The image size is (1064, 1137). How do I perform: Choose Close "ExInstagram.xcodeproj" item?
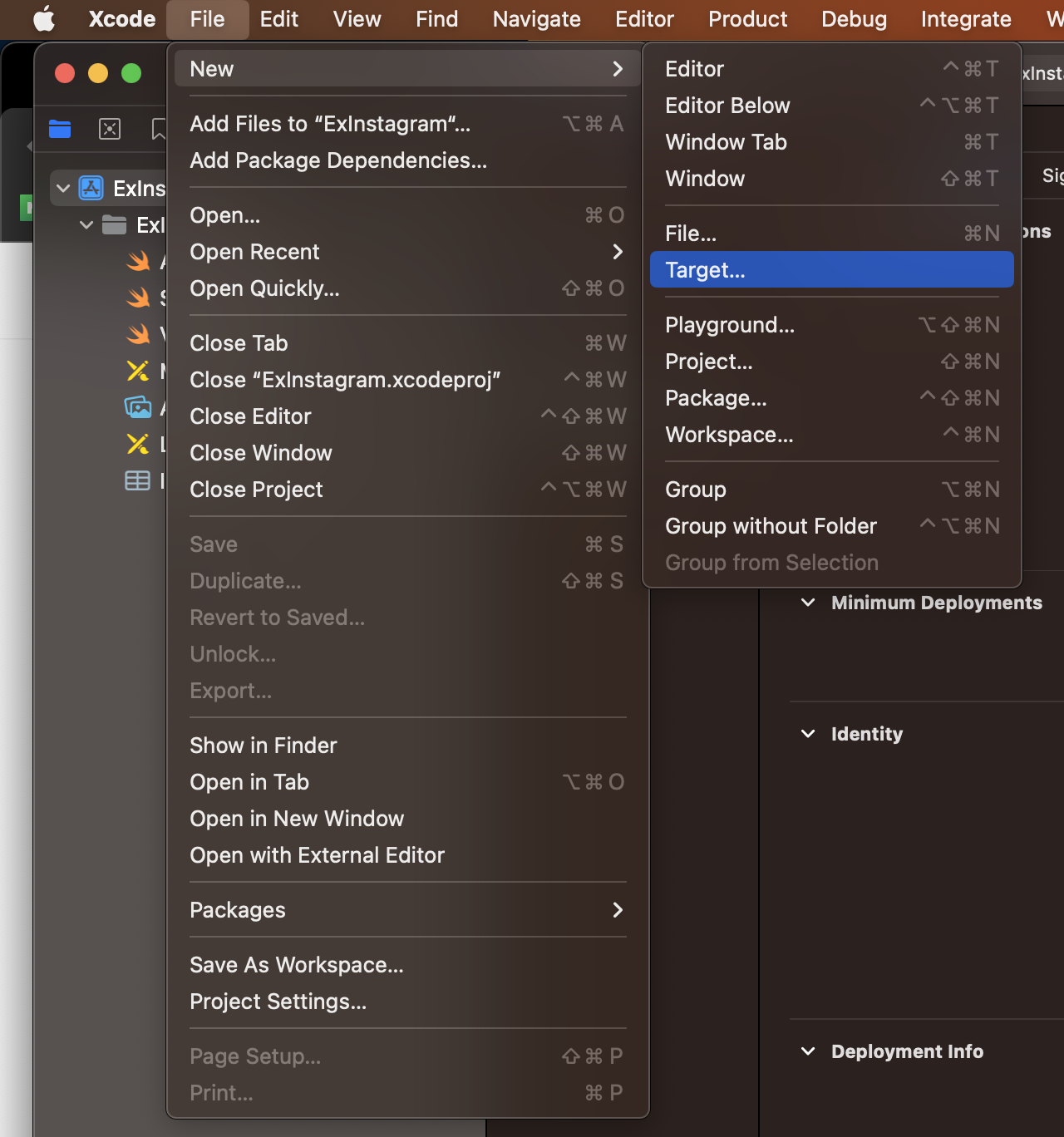pyautogui.click(x=407, y=380)
